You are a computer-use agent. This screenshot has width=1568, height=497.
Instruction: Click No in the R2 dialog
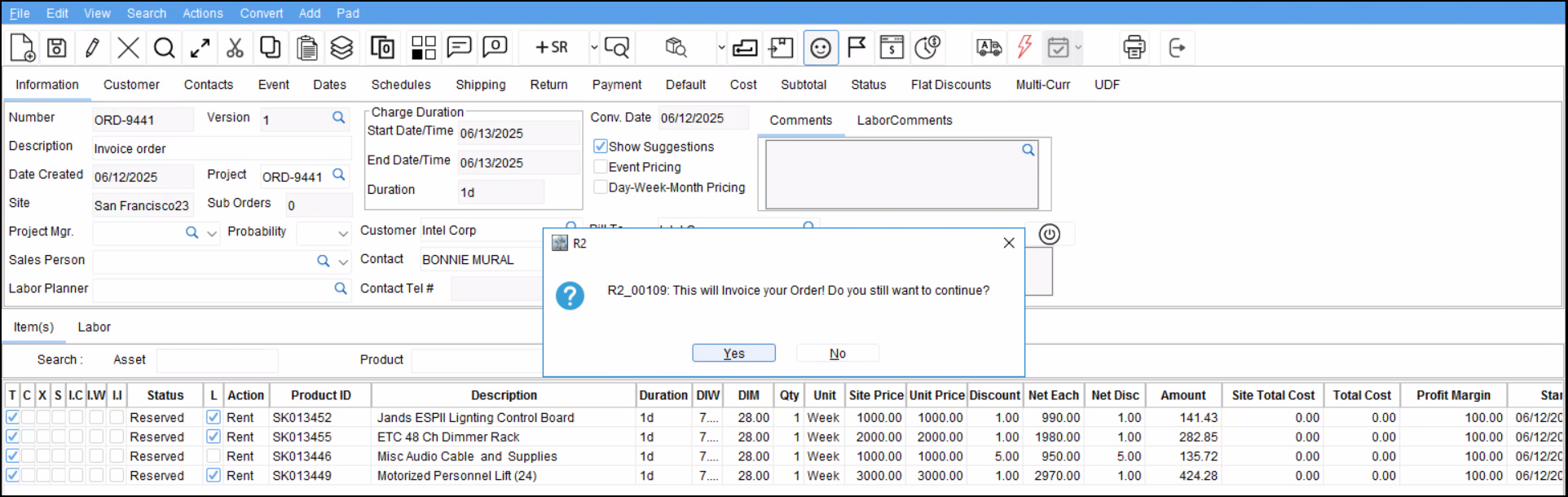click(x=837, y=354)
